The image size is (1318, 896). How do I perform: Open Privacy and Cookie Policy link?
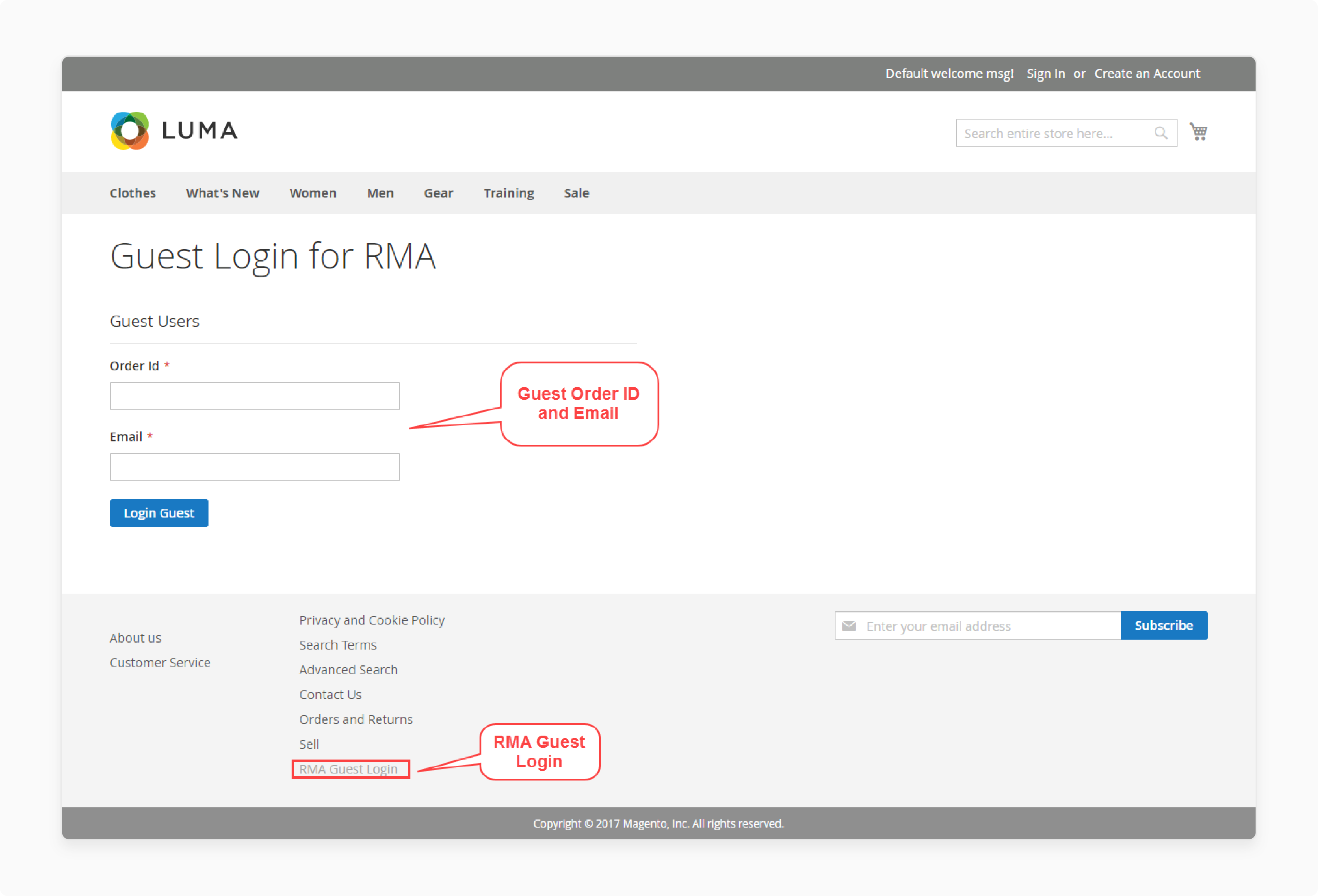pos(372,620)
